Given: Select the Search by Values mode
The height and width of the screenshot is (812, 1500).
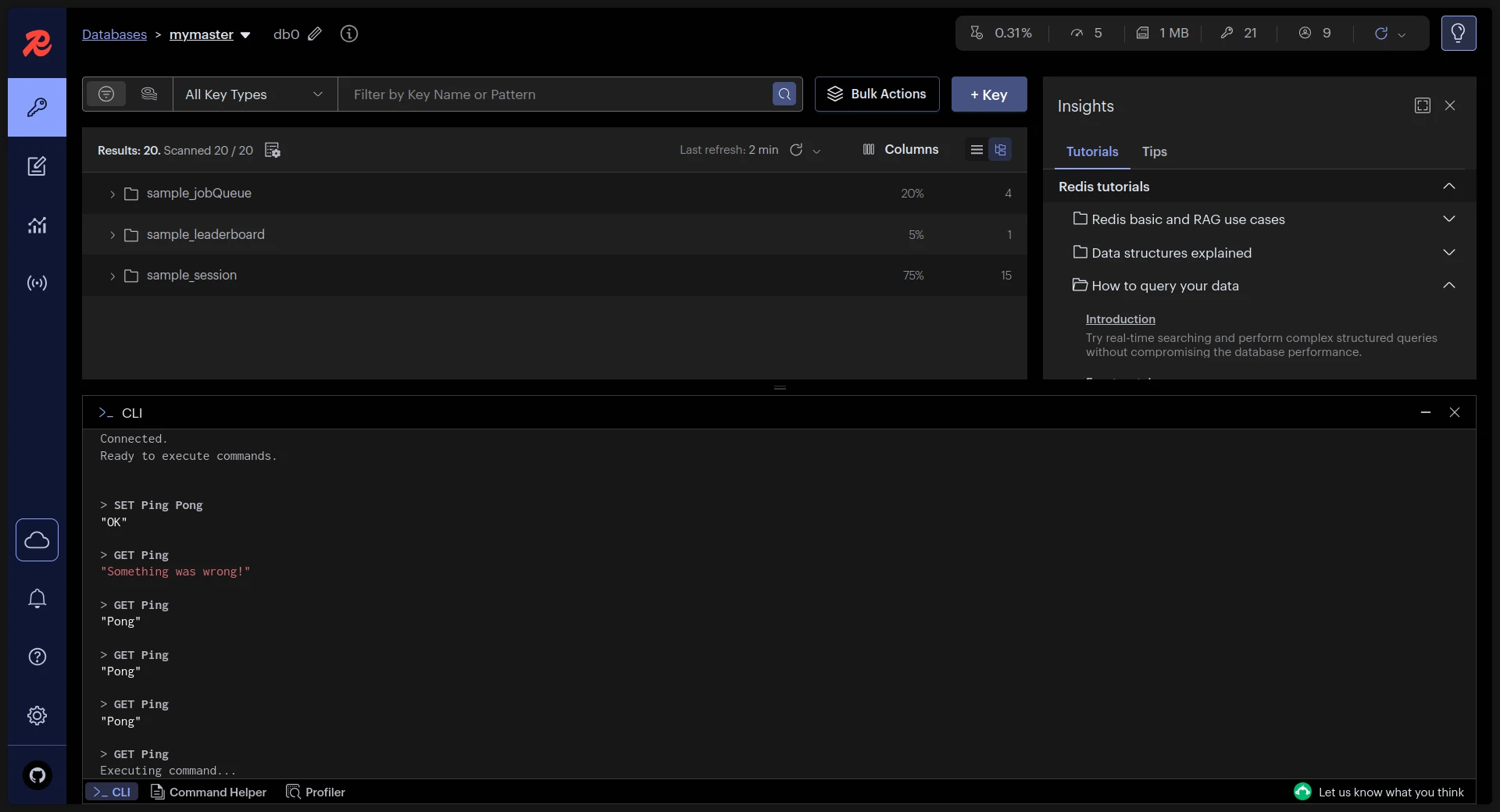Looking at the screenshot, I should (148, 94).
